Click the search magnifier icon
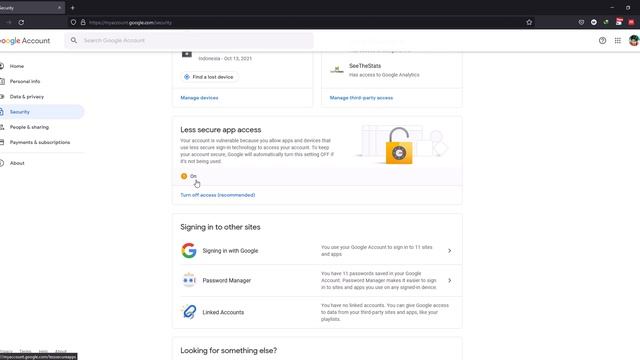Screen dimensions: 640x360 (x=74, y=40)
